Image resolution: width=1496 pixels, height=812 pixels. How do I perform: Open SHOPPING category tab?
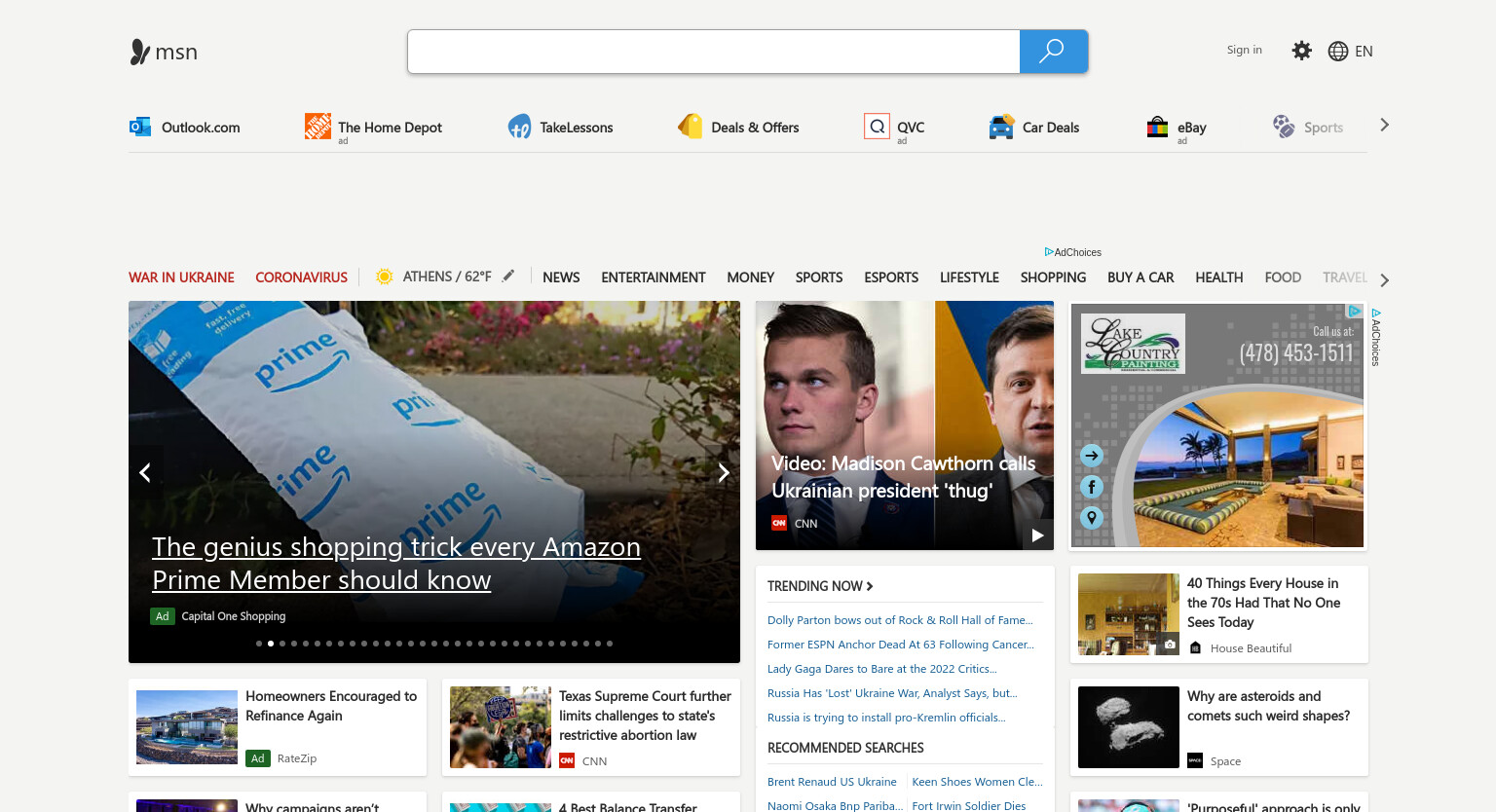(x=1053, y=277)
